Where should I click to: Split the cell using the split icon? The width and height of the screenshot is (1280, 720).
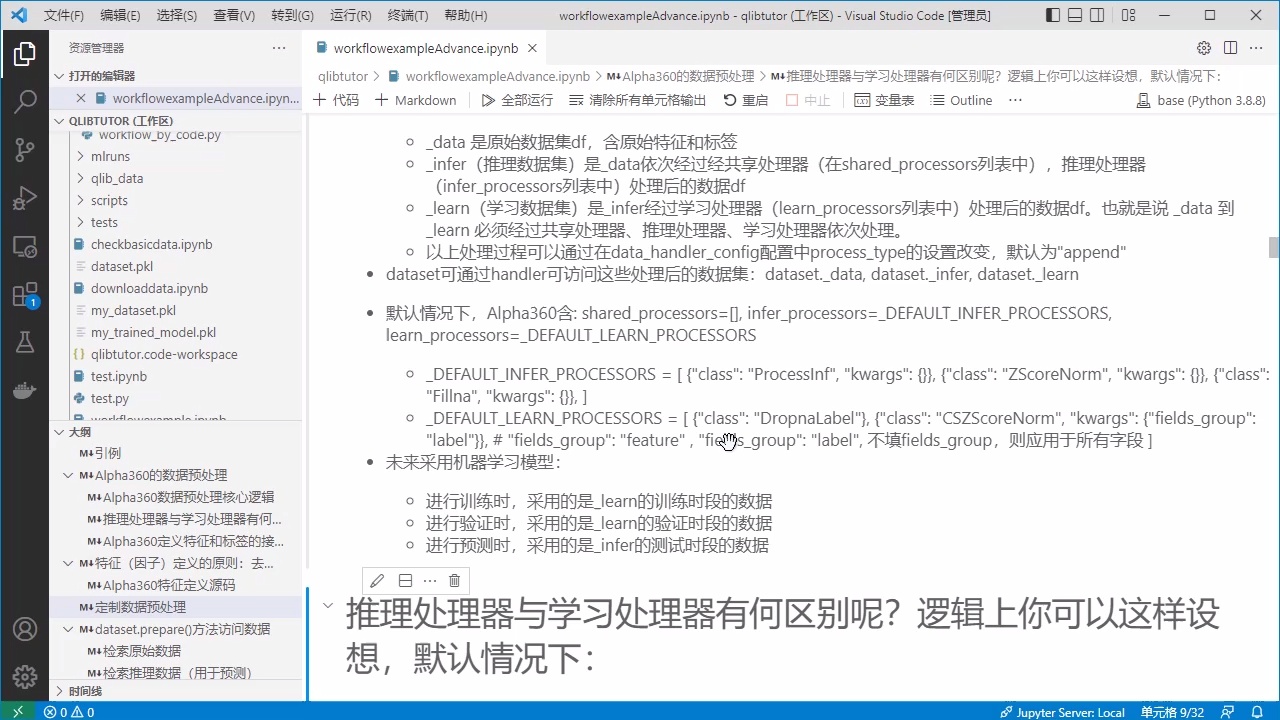[405, 580]
